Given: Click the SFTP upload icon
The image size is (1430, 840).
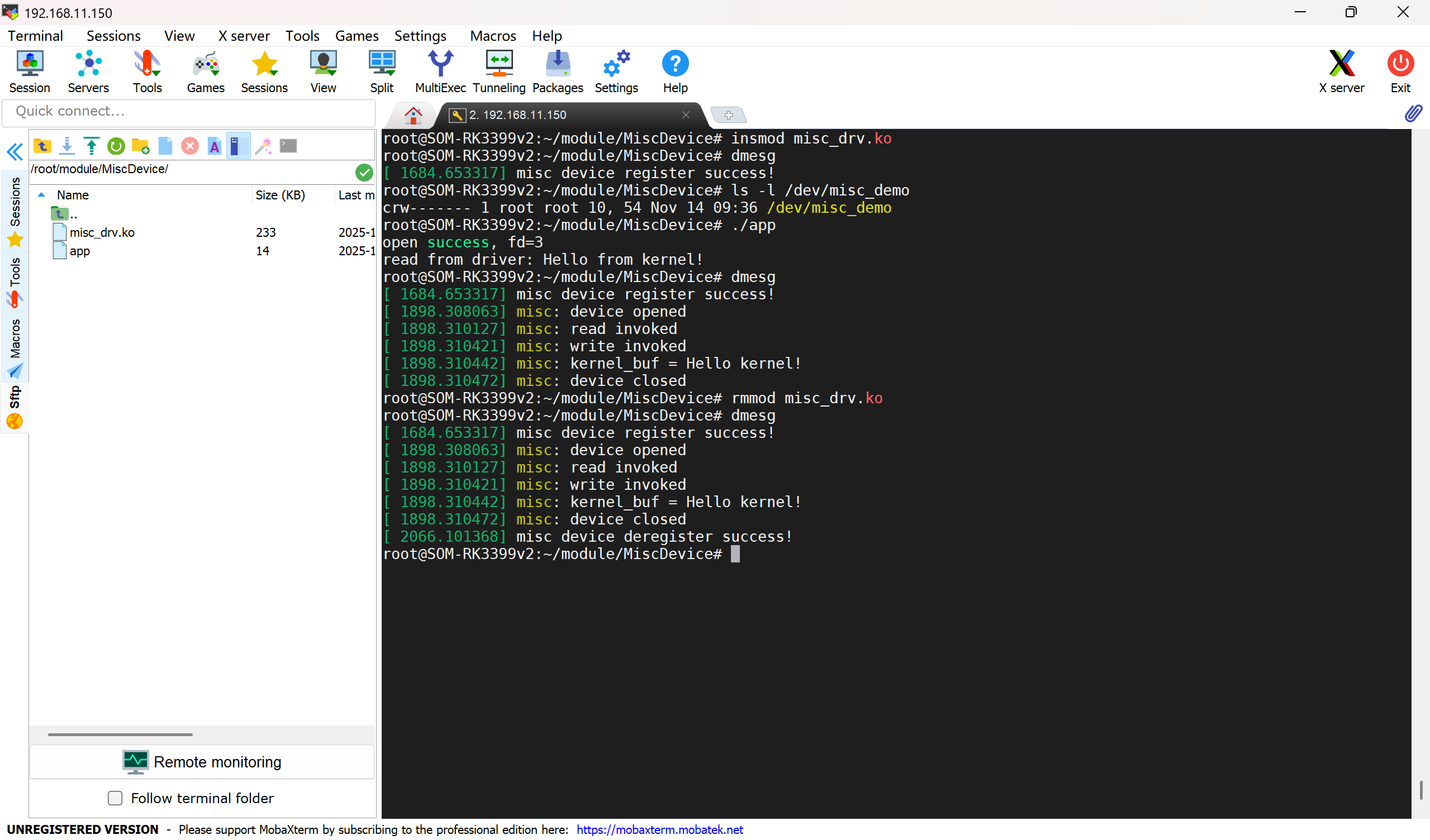Looking at the screenshot, I should (x=91, y=146).
